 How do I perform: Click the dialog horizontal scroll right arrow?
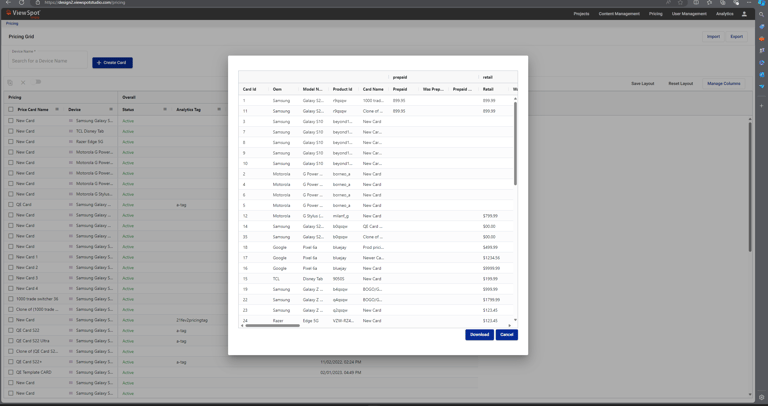coord(509,326)
